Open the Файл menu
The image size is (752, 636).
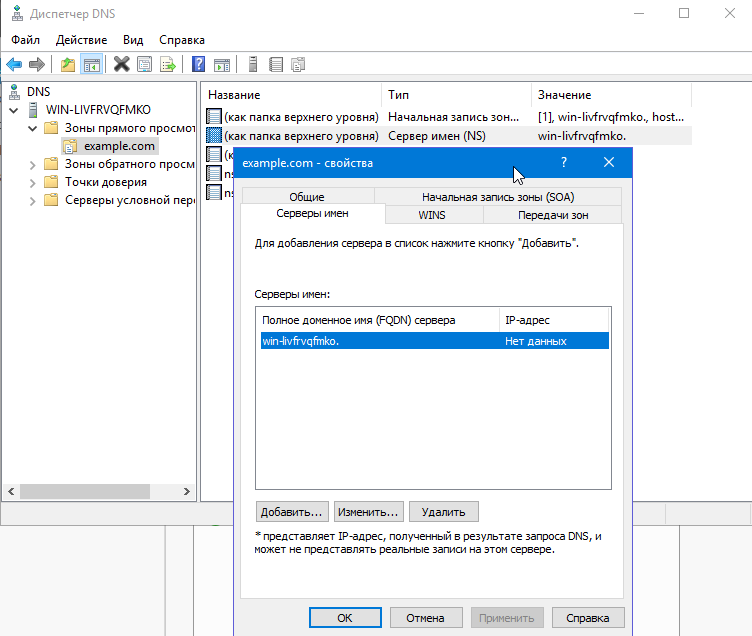click(x=25, y=40)
